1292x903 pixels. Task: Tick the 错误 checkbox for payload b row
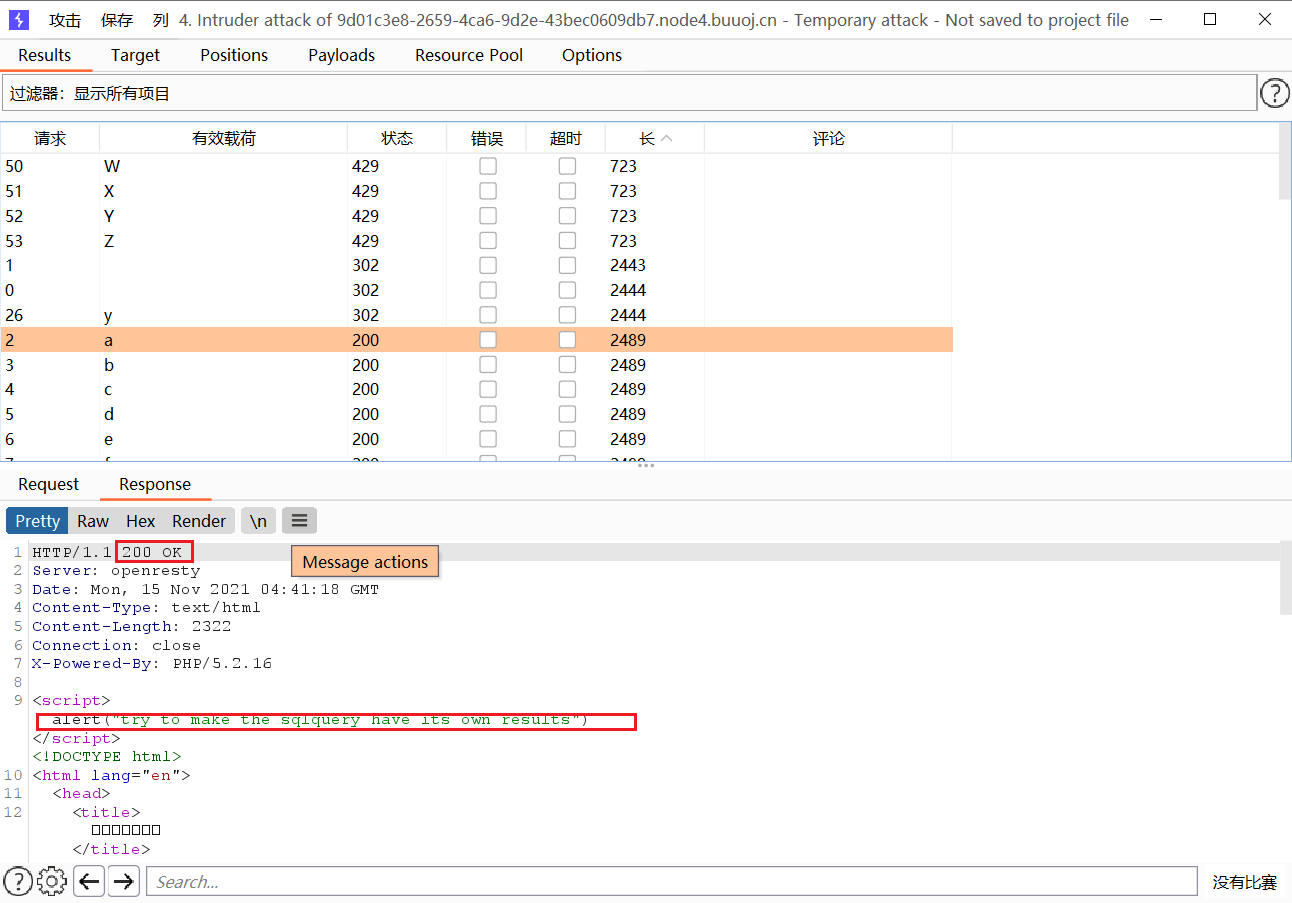(488, 365)
